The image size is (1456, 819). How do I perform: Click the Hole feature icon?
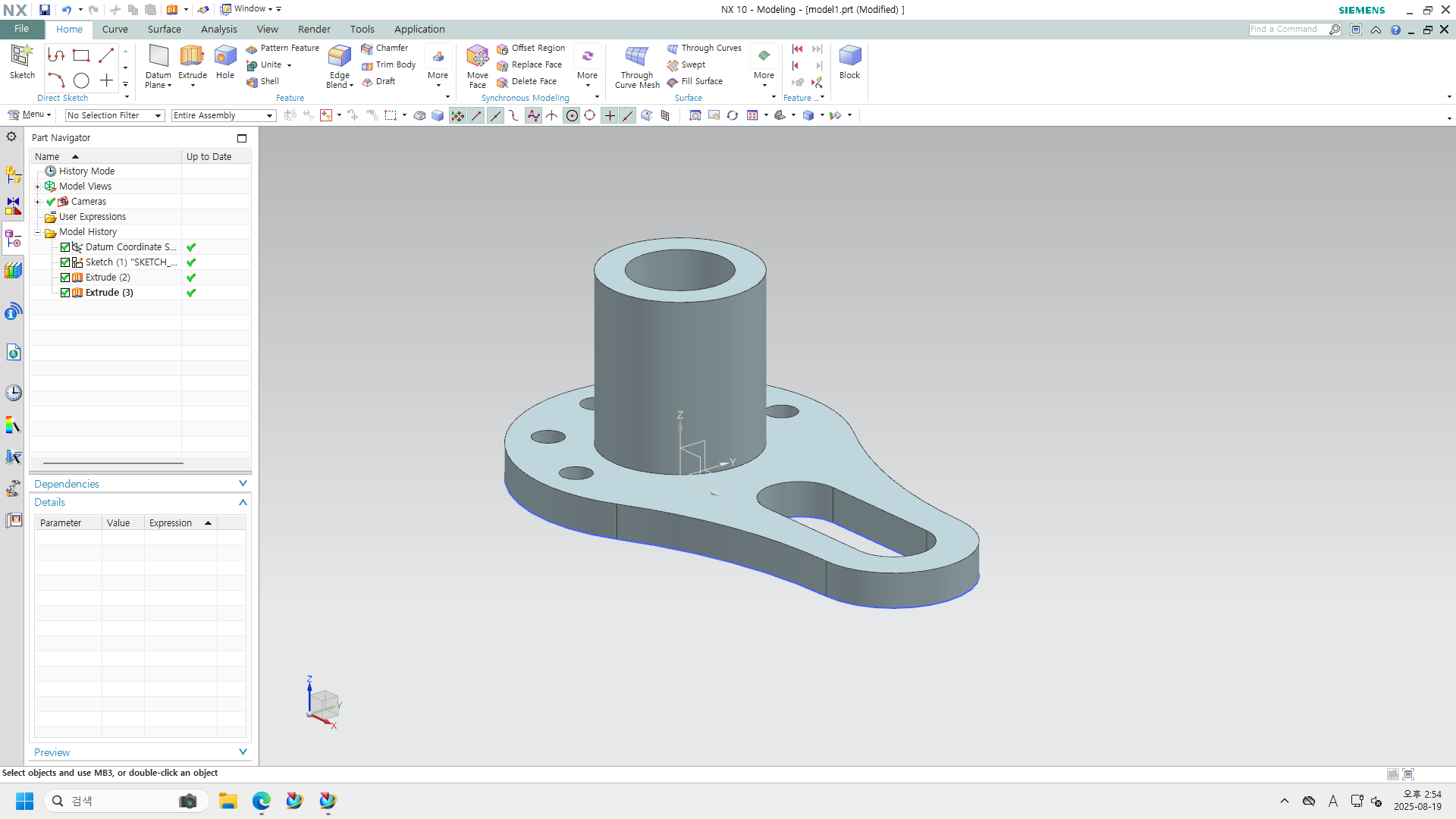click(x=225, y=57)
